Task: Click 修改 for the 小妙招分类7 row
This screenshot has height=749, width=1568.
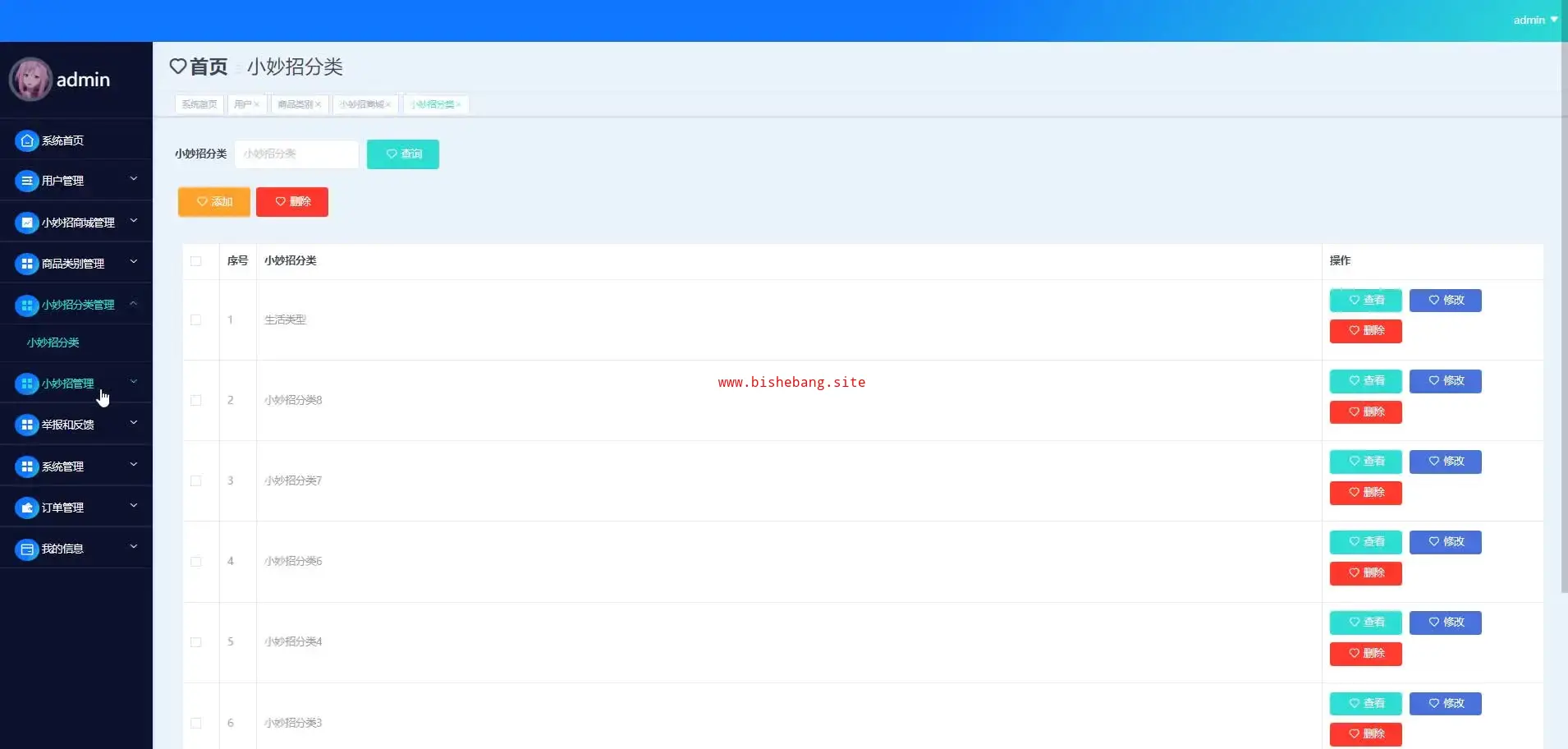Action: click(1446, 462)
